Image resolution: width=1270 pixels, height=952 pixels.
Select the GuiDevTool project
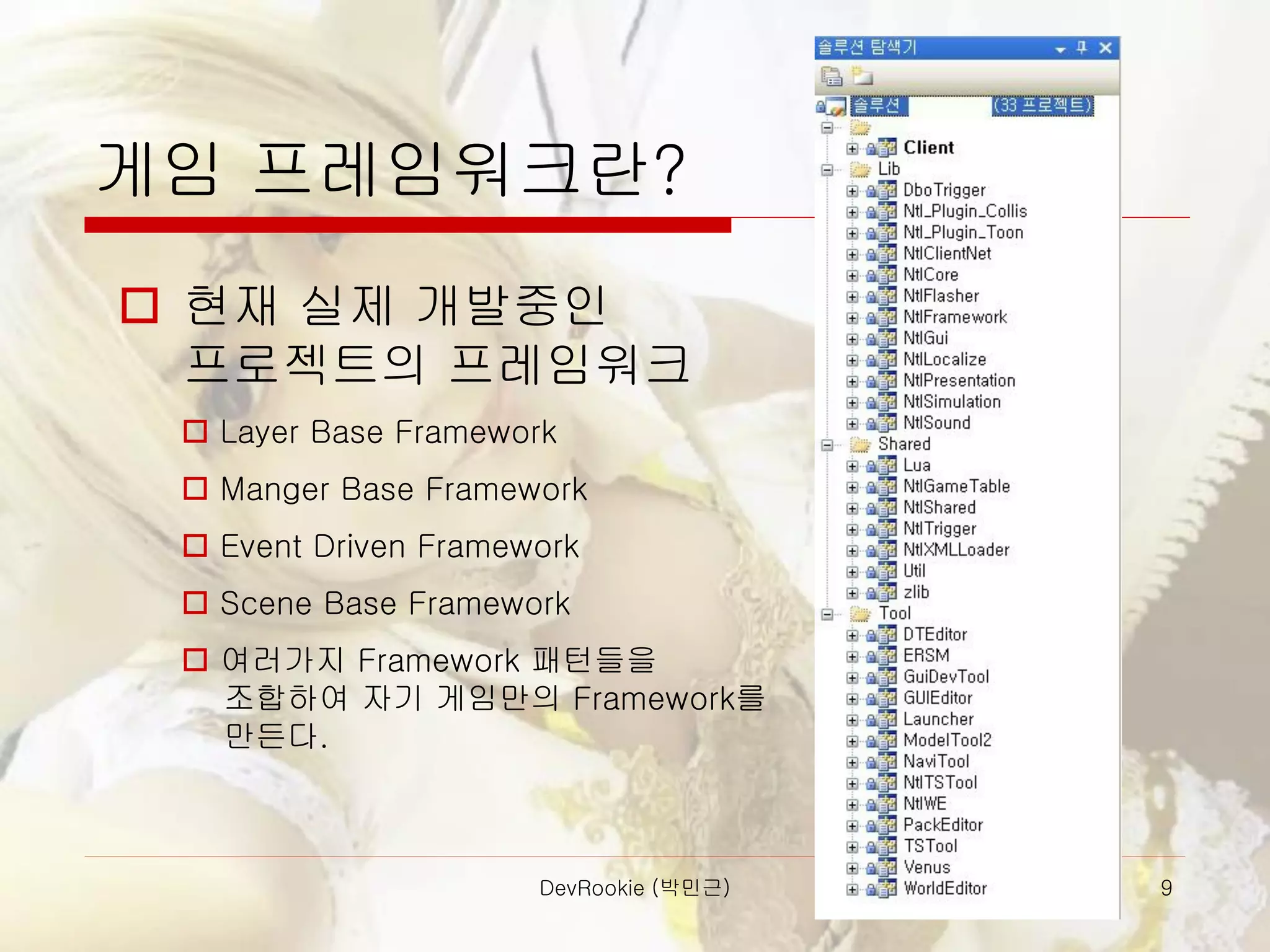point(946,677)
